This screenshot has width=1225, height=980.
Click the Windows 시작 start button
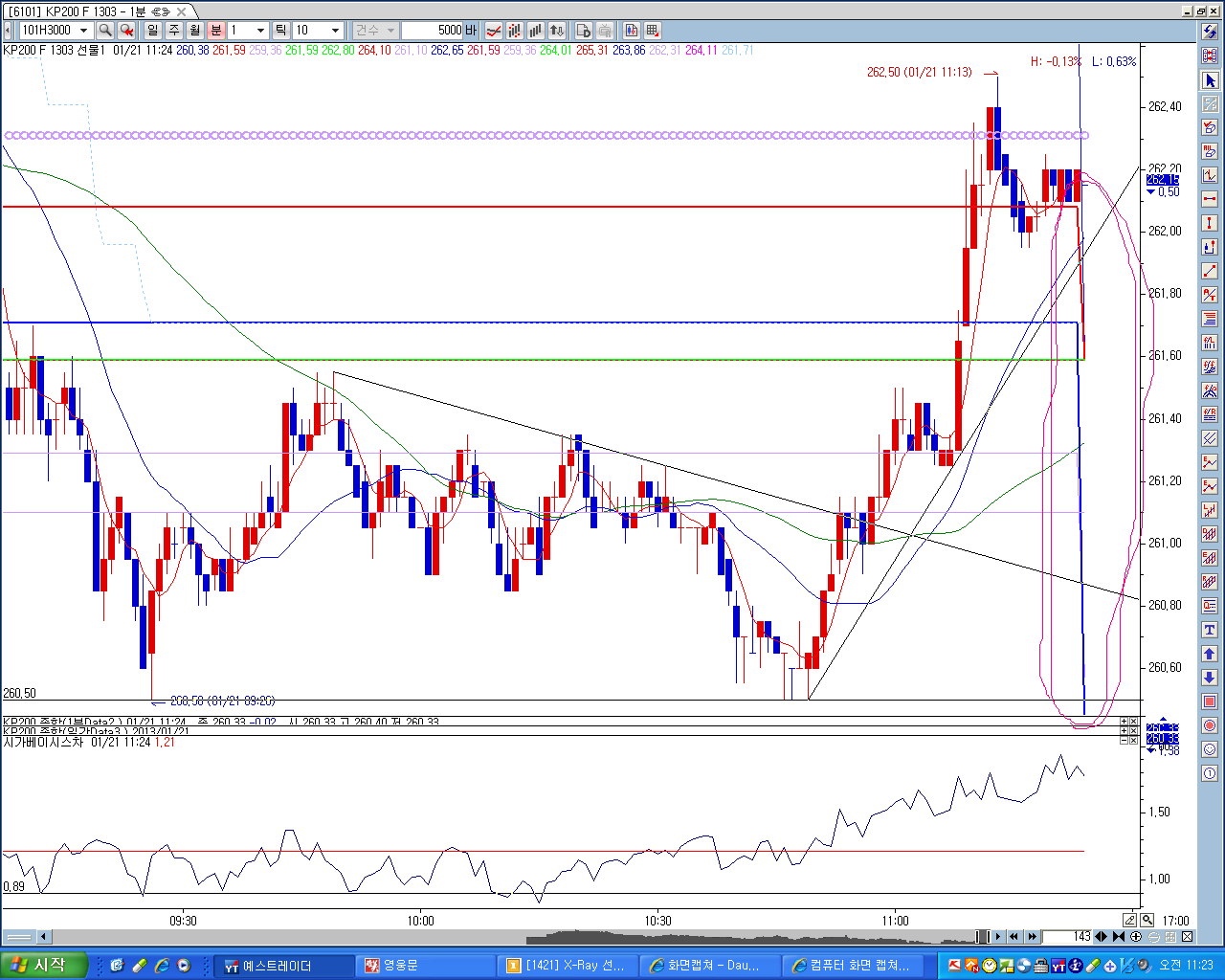(43, 966)
